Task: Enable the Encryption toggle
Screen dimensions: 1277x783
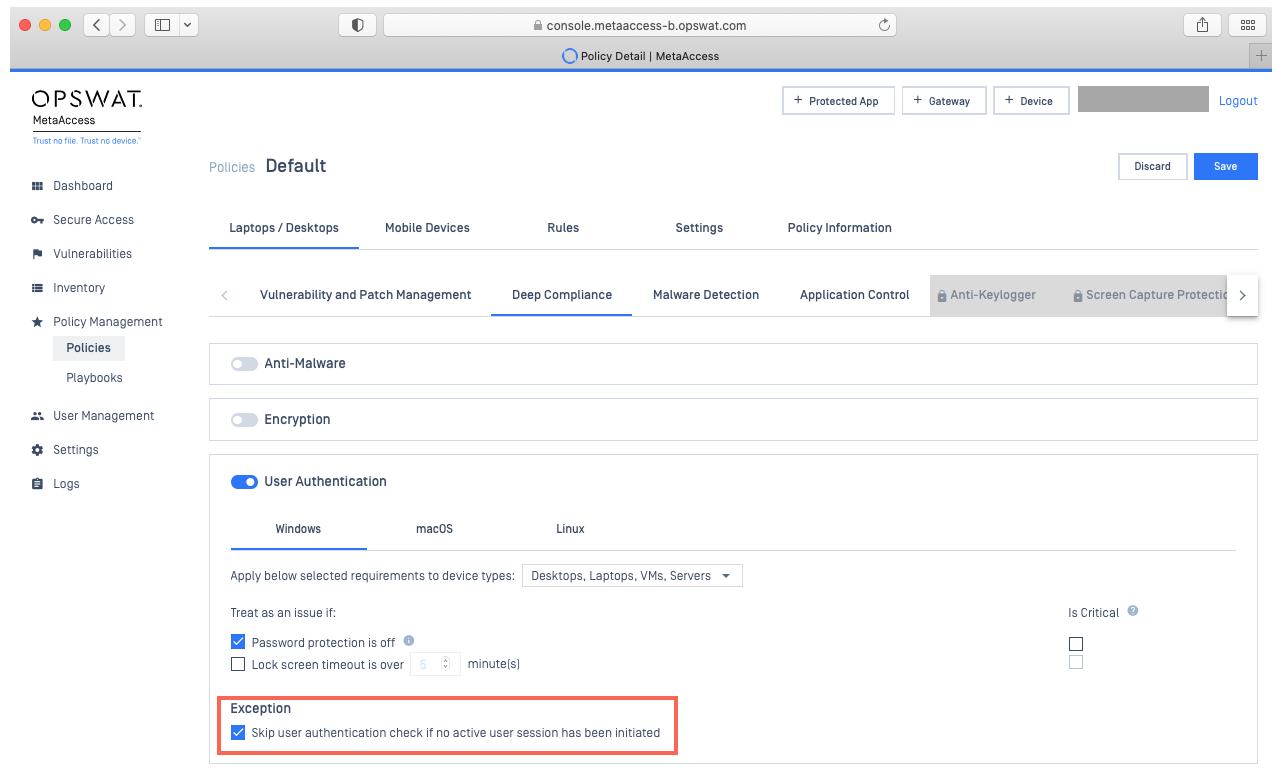Action: pos(244,420)
